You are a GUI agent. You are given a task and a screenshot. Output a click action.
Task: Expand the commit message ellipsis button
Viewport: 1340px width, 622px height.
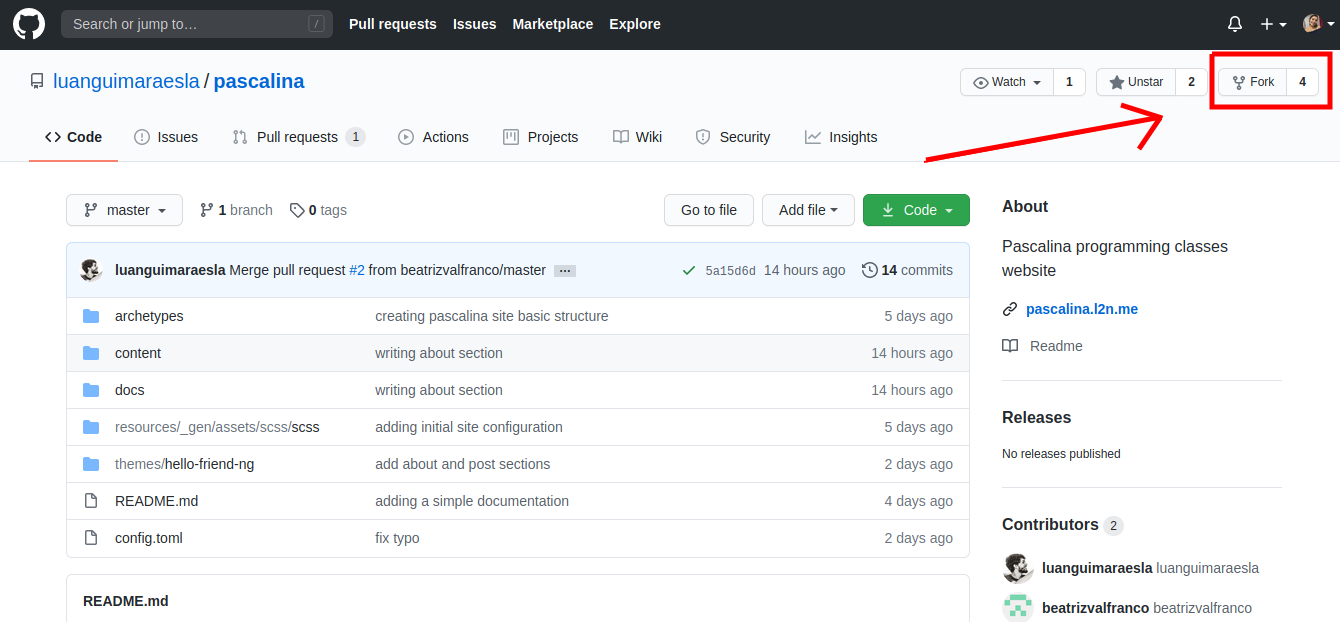[x=564, y=271]
